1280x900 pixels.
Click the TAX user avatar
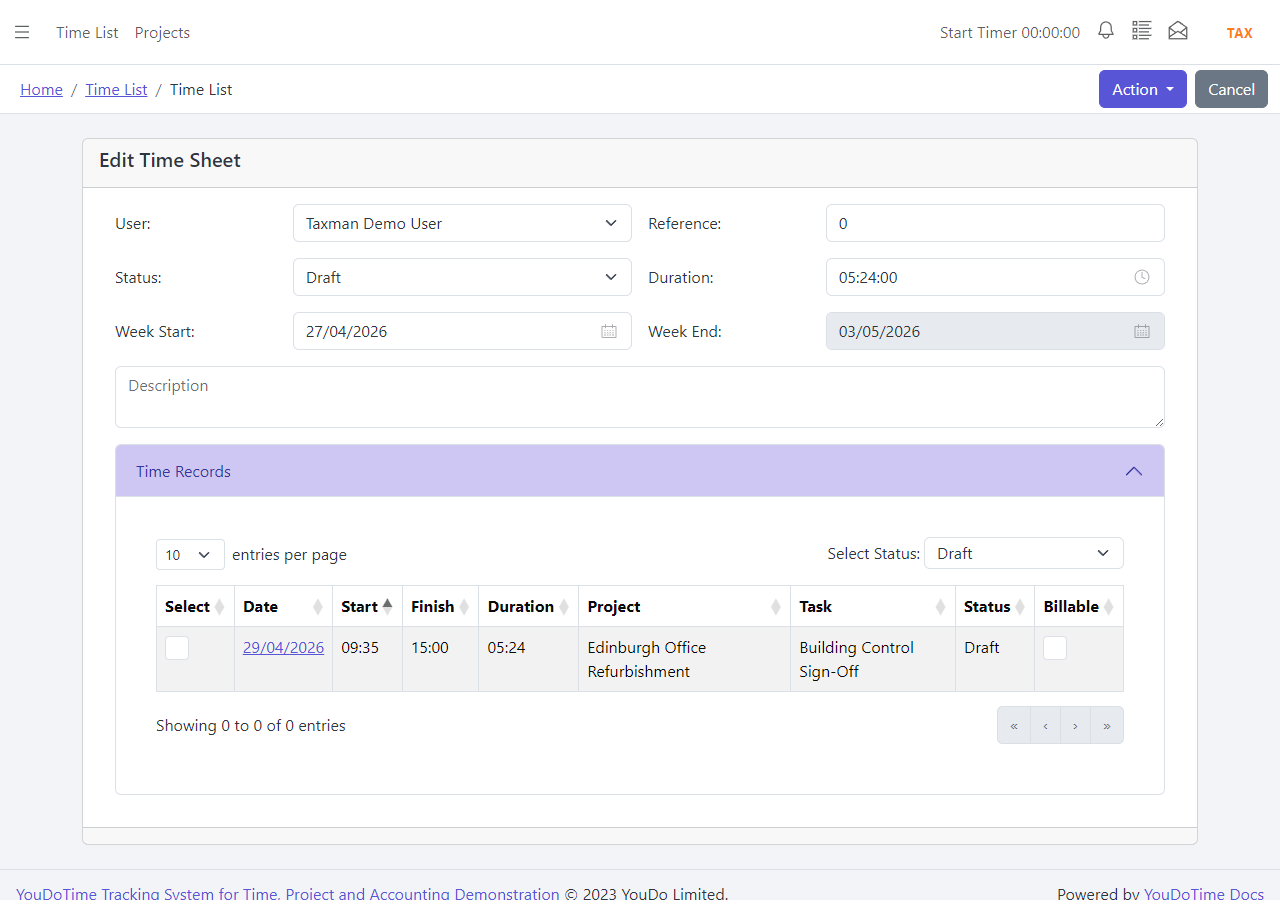pos(1240,32)
